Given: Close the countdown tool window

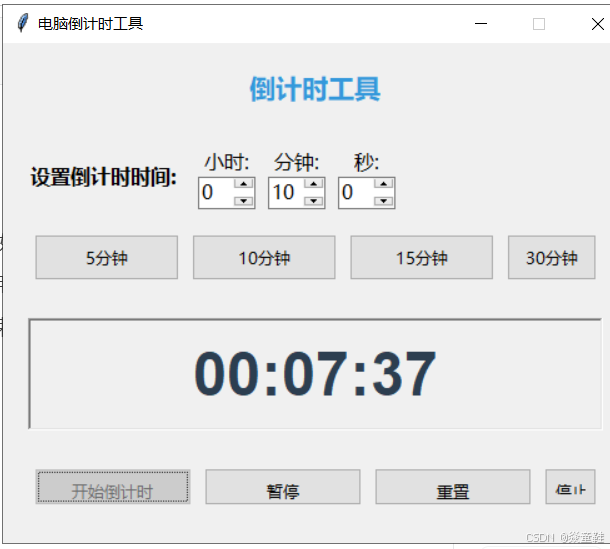Looking at the screenshot, I should coord(598,24).
